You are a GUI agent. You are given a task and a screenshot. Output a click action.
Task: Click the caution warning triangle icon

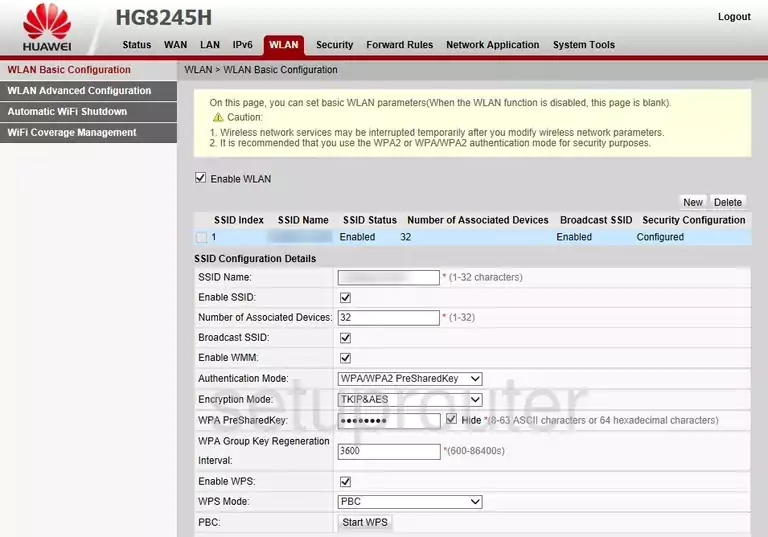(218, 118)
